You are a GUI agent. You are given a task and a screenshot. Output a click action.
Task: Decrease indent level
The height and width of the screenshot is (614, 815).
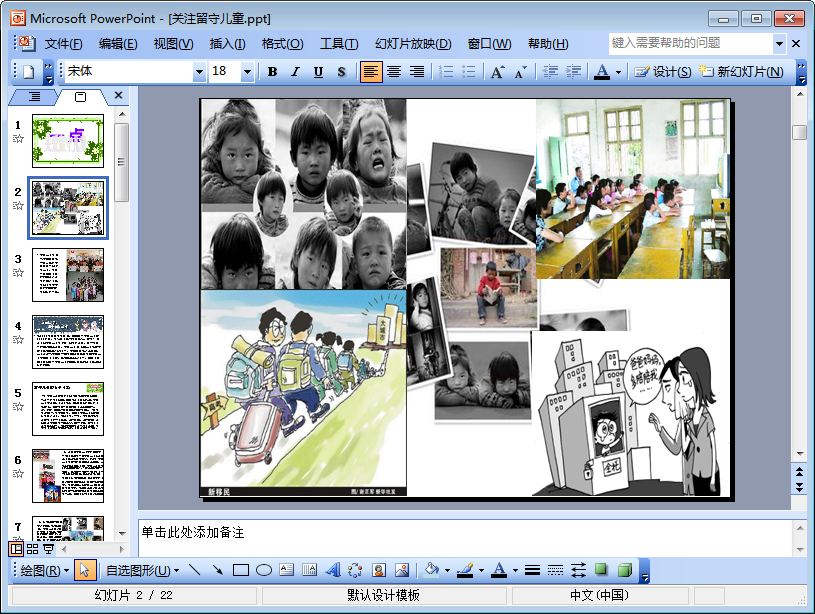(550, 72)
